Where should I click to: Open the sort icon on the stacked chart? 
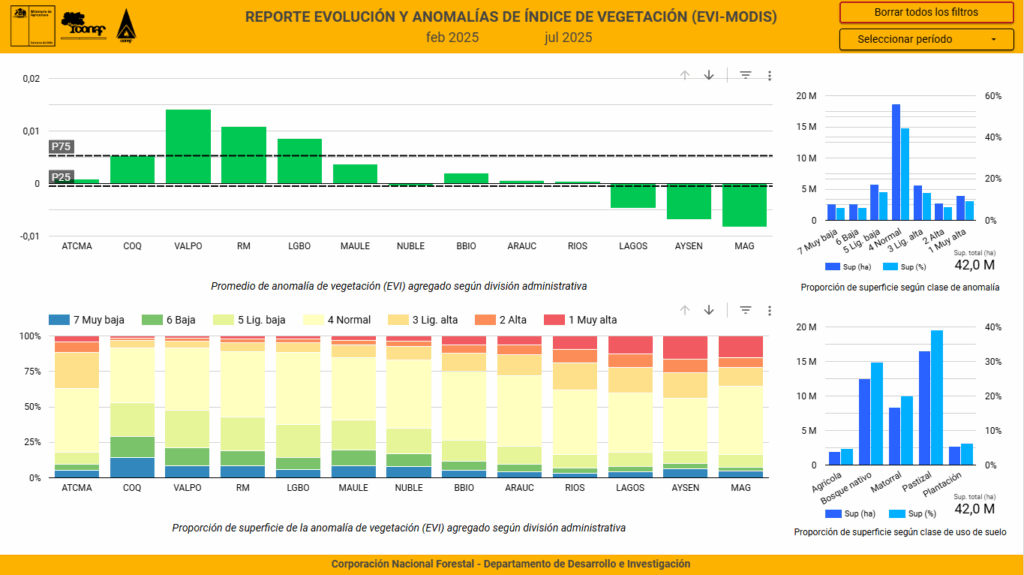[x=745, y=310]
